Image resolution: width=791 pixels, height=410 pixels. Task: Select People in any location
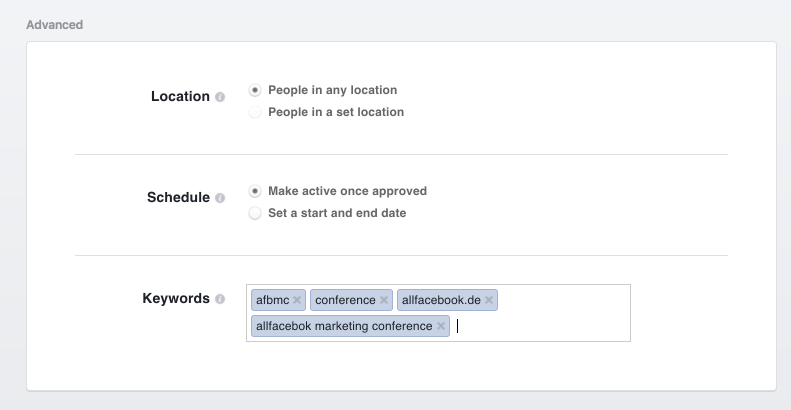click(255, 90)
